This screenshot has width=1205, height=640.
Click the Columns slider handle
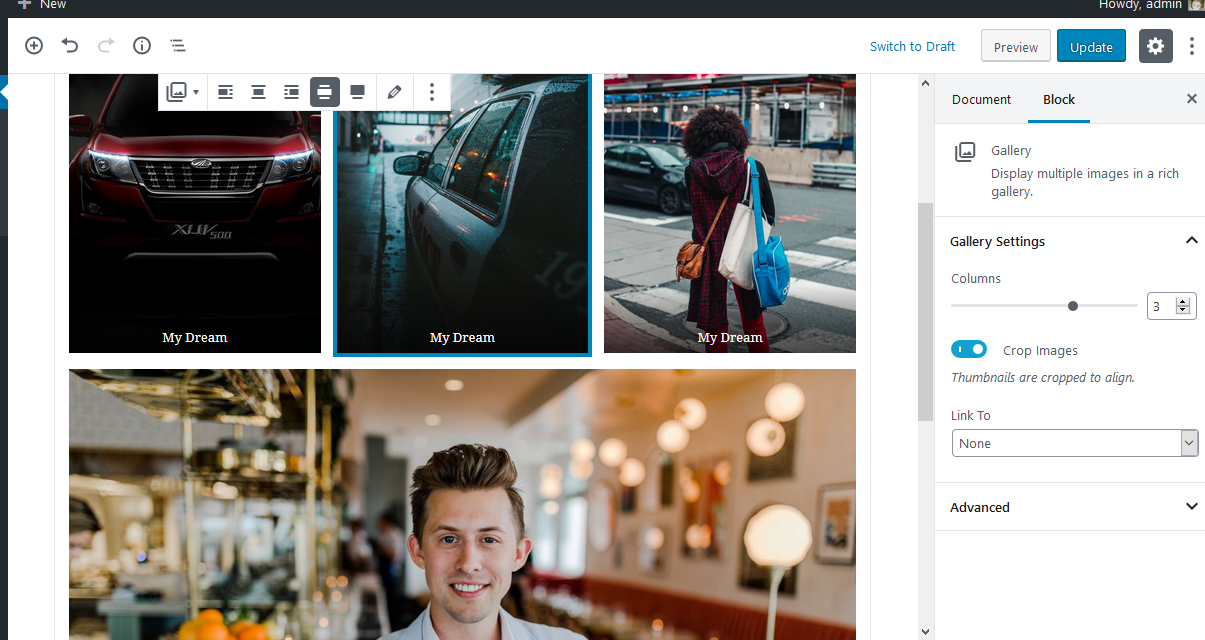coord(1073,306)
